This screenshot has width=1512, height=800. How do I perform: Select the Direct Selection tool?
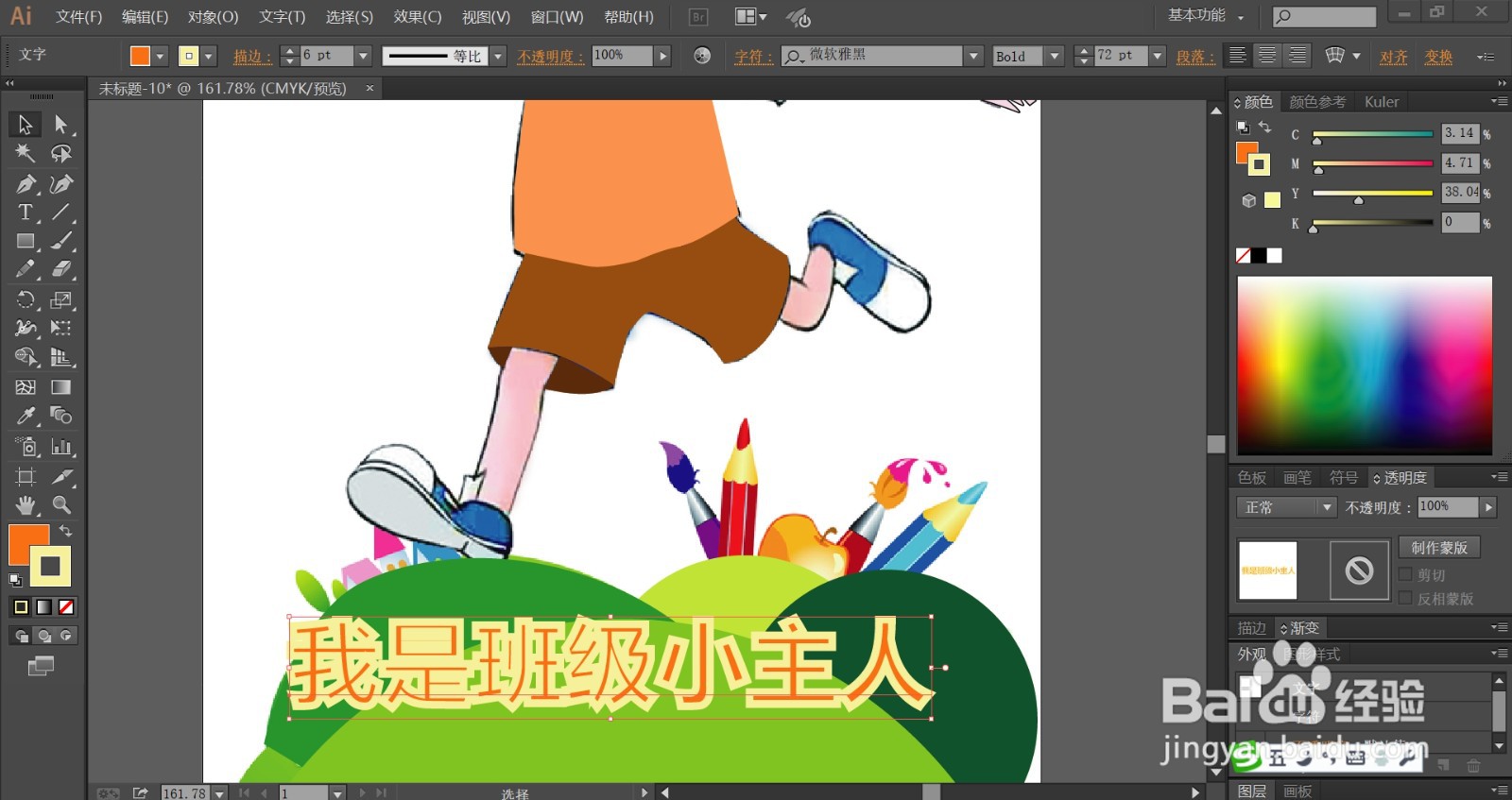pos(60,124)
